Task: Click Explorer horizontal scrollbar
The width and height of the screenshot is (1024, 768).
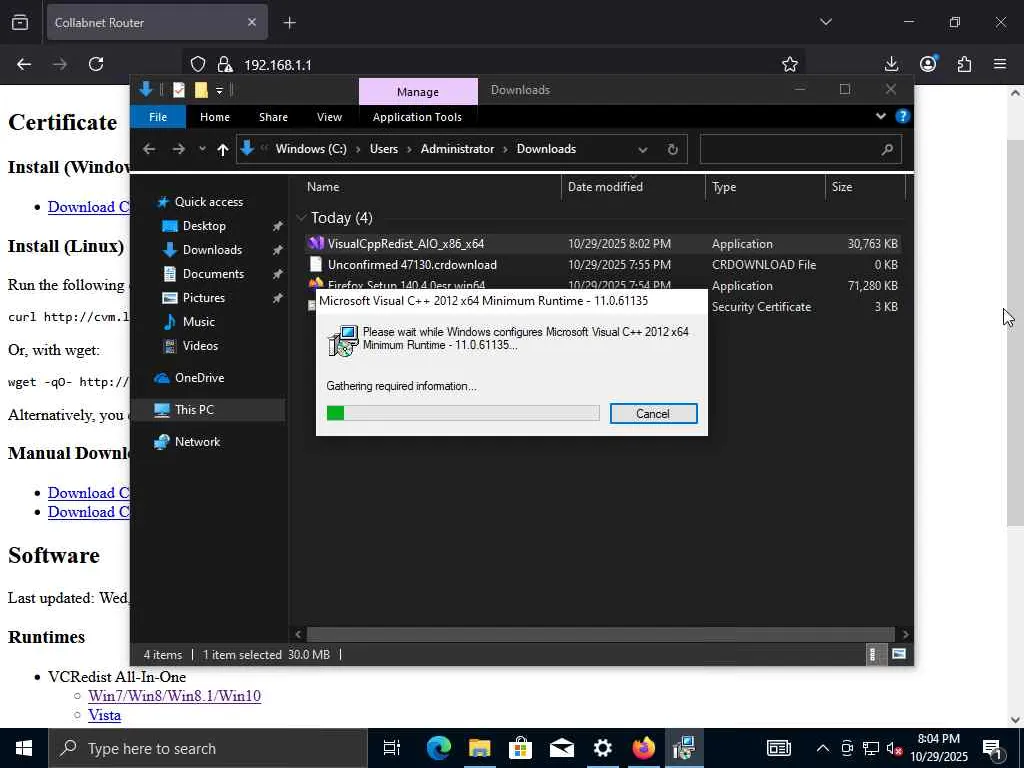Action: [600, 635]
